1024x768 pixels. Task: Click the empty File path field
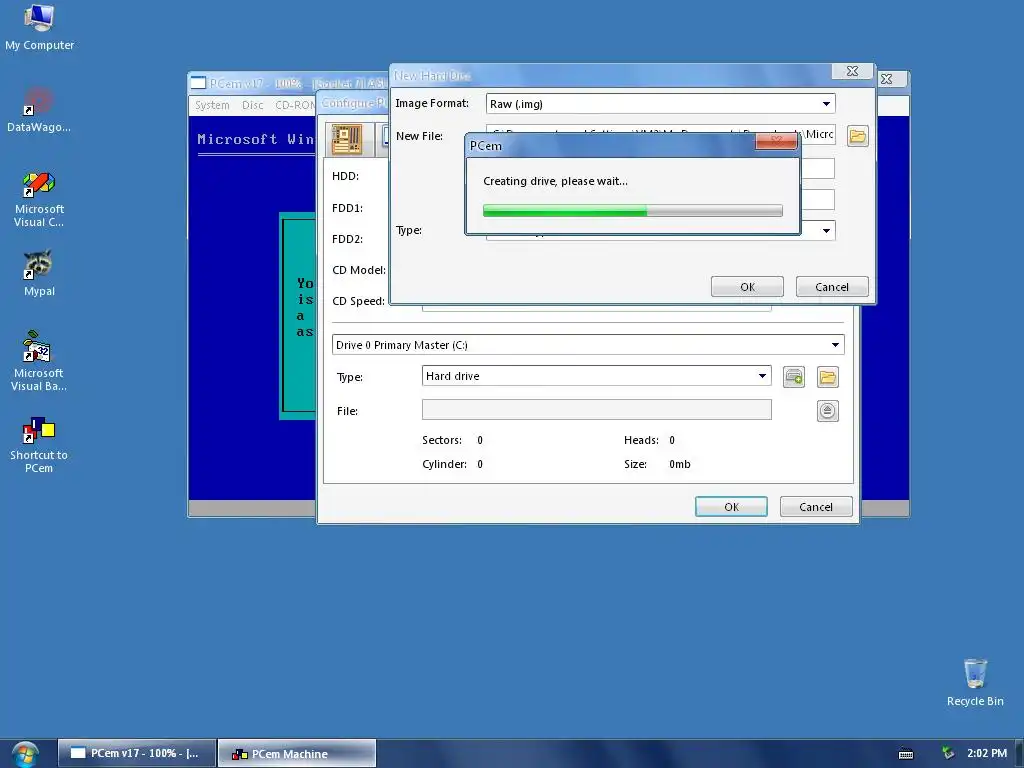point(596,410)
